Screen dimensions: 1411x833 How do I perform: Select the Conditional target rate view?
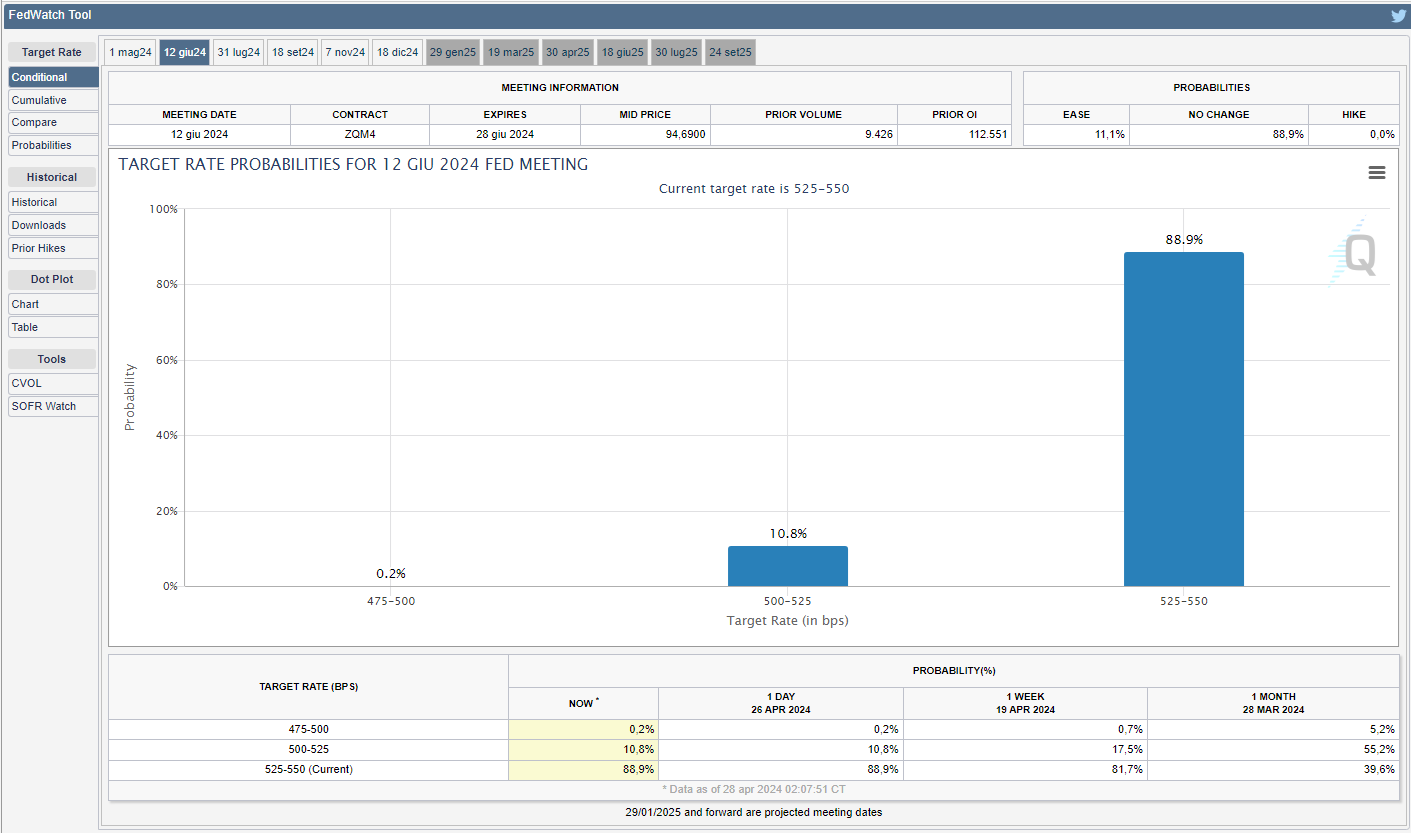click(x=53, y=77)
